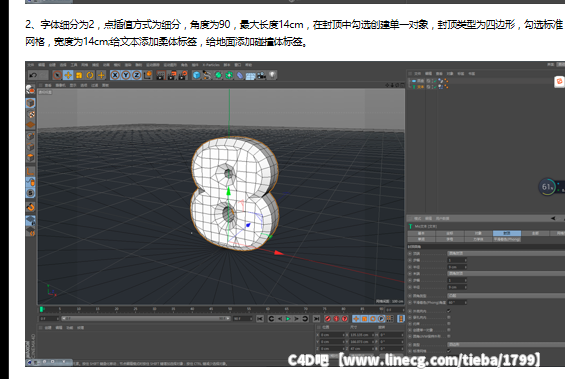Open the Basic tab in attribute manager
This screenshot has width=574, height=379.
click(x=421, y=233)
